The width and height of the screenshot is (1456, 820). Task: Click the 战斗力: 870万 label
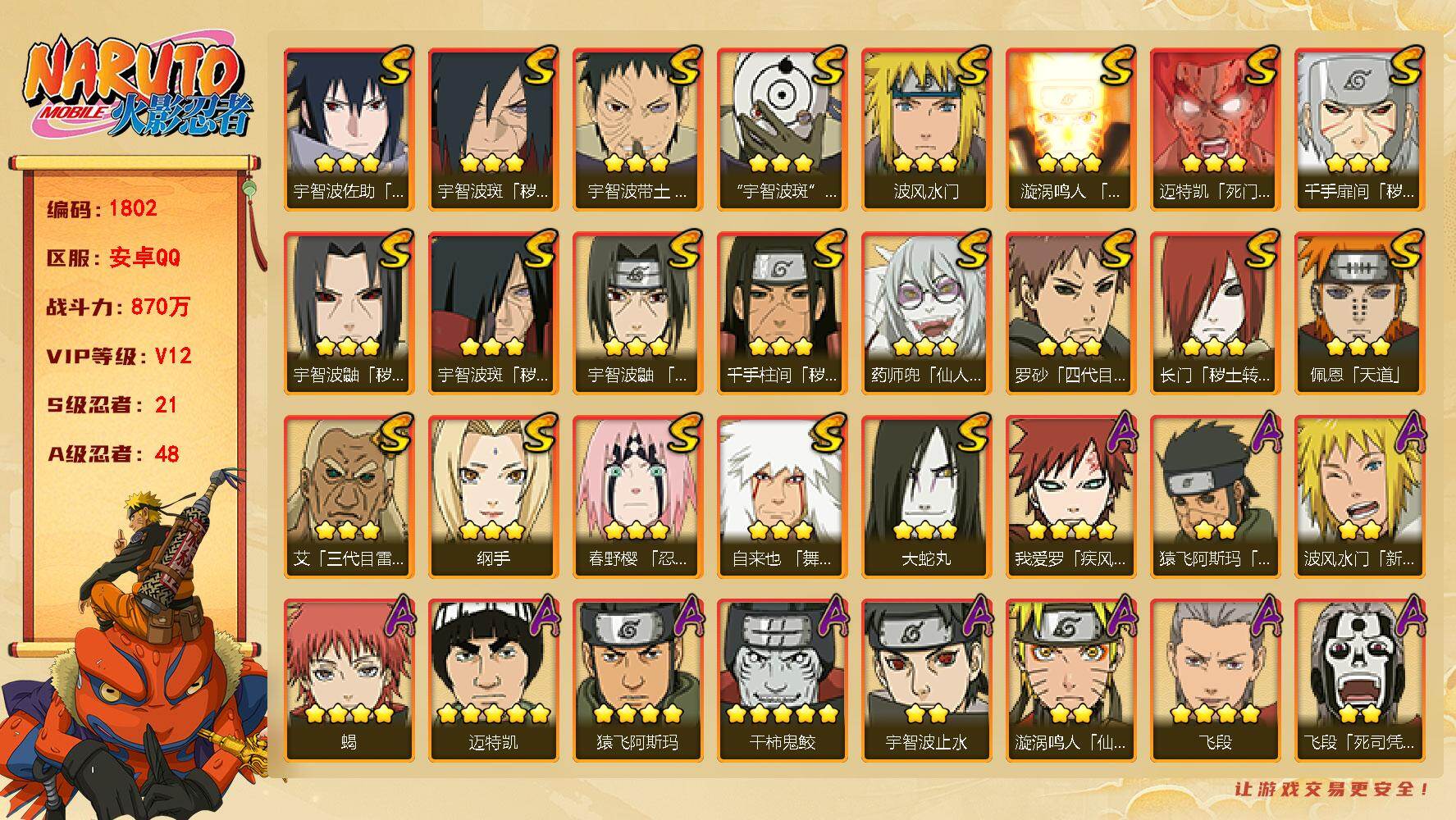coord(118,307)
